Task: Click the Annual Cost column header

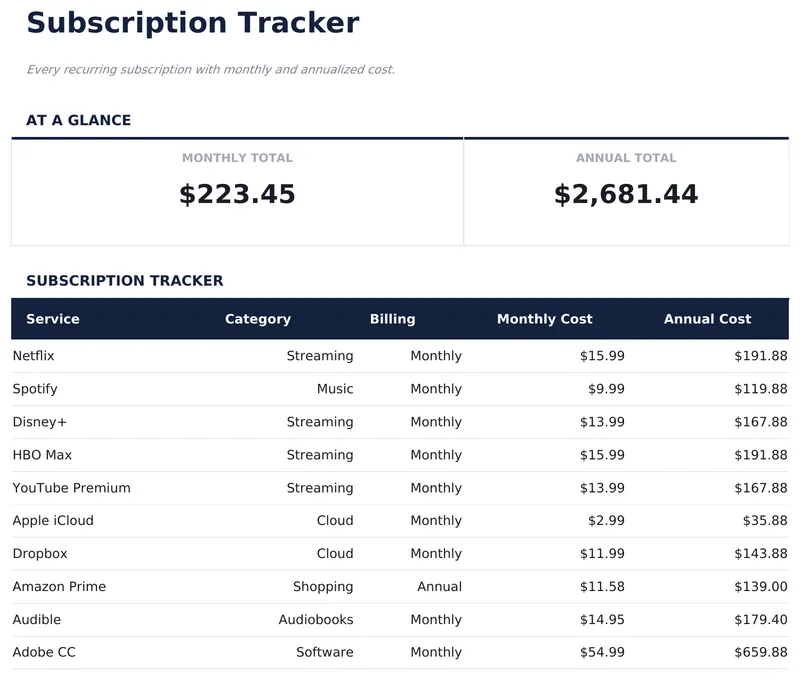Action: pos(707,319)
